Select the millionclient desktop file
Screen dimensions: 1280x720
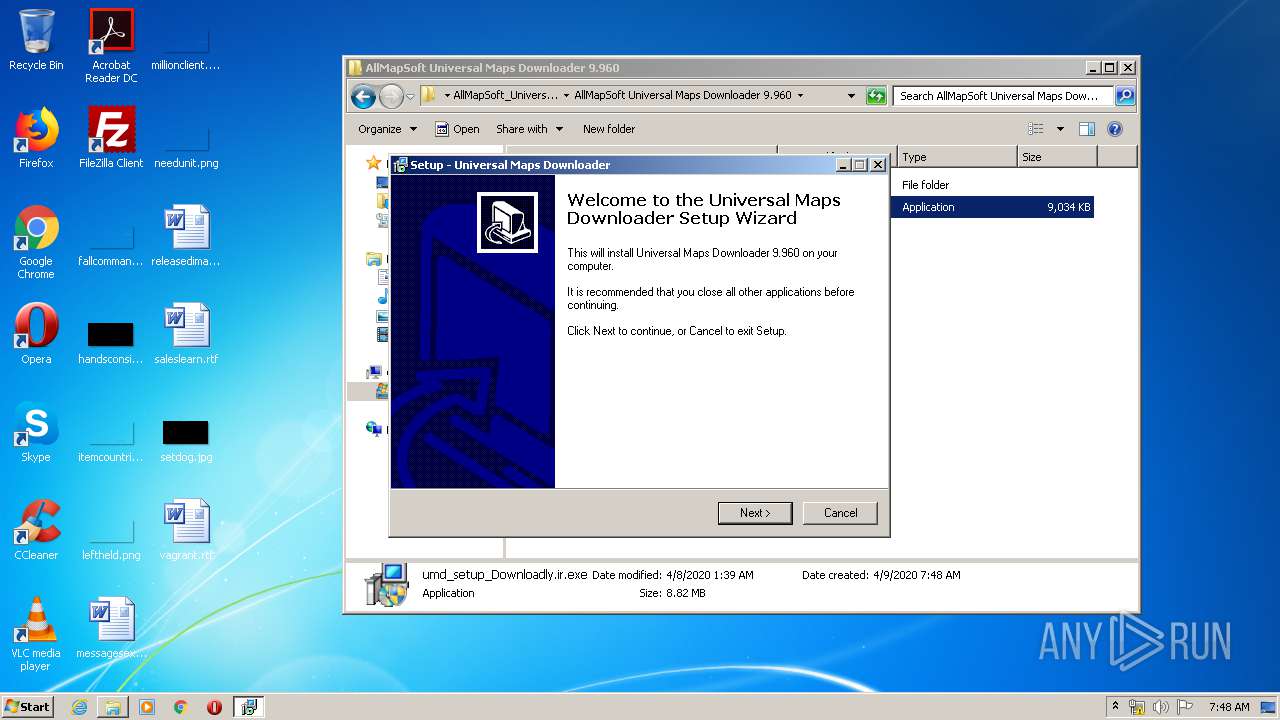186,46
